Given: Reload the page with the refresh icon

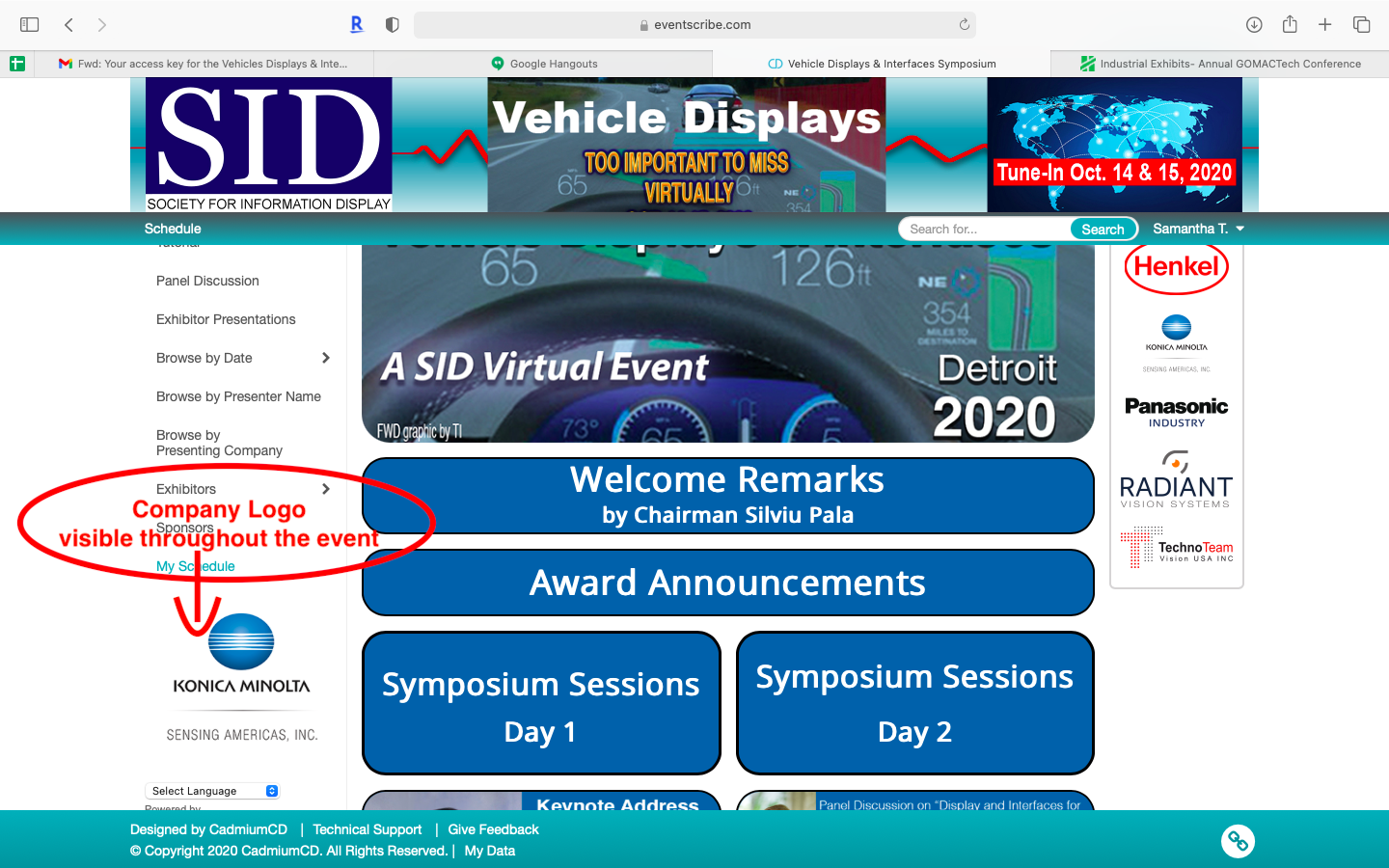Looking at the screenshot, I should point(964,24).
